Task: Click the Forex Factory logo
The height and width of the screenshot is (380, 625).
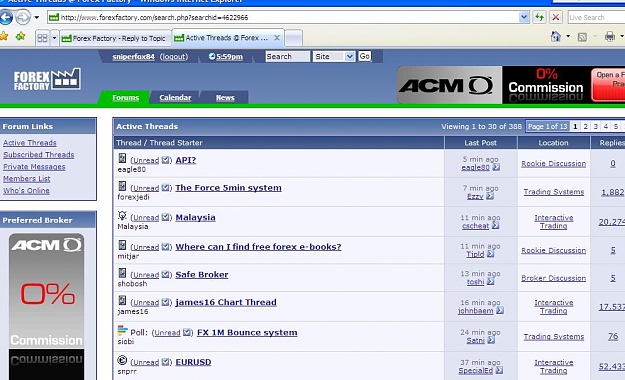Action: click(x=47, y=79)
